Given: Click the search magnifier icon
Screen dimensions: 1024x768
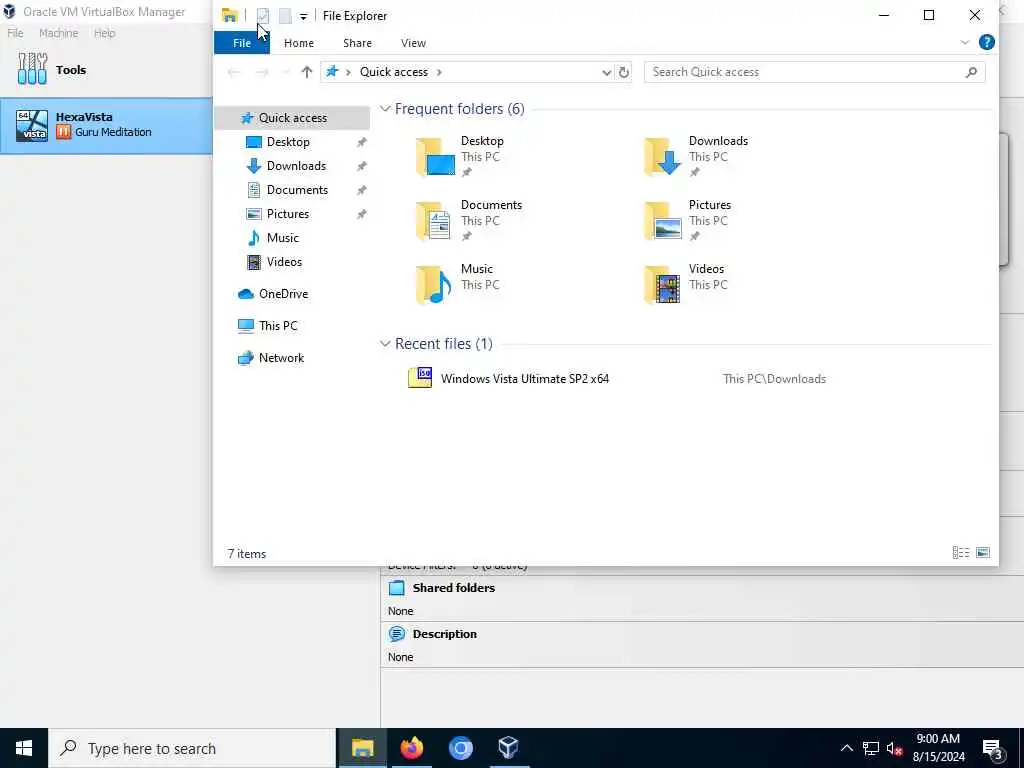Looking at the screenshot, I should [971, 72].
